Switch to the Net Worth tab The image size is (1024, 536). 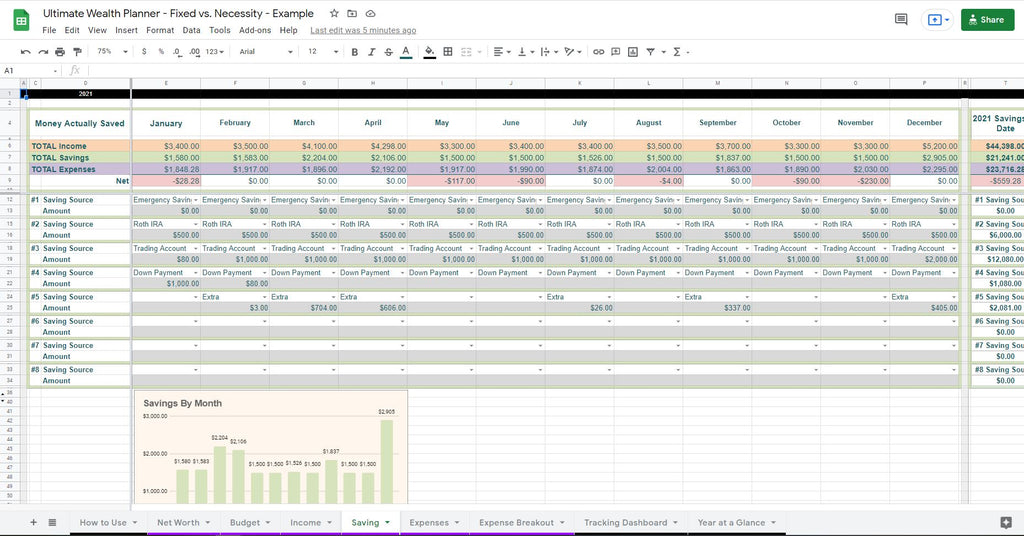coord(184,522)
